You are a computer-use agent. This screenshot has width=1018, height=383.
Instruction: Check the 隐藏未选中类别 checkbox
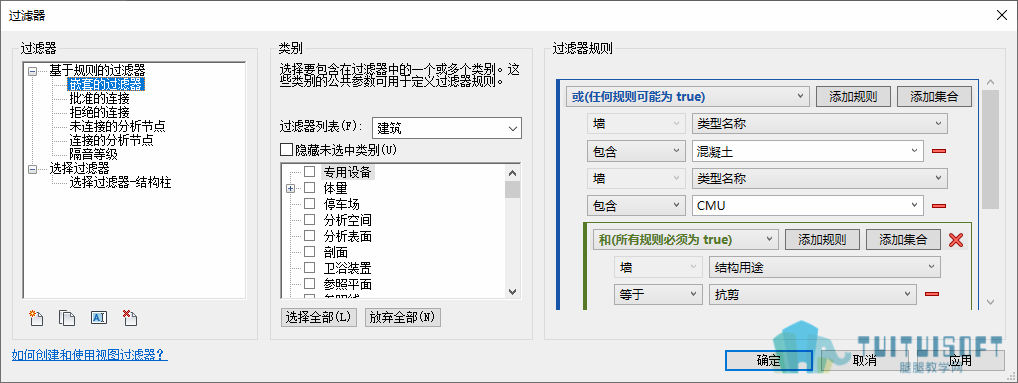click(286, 150)
